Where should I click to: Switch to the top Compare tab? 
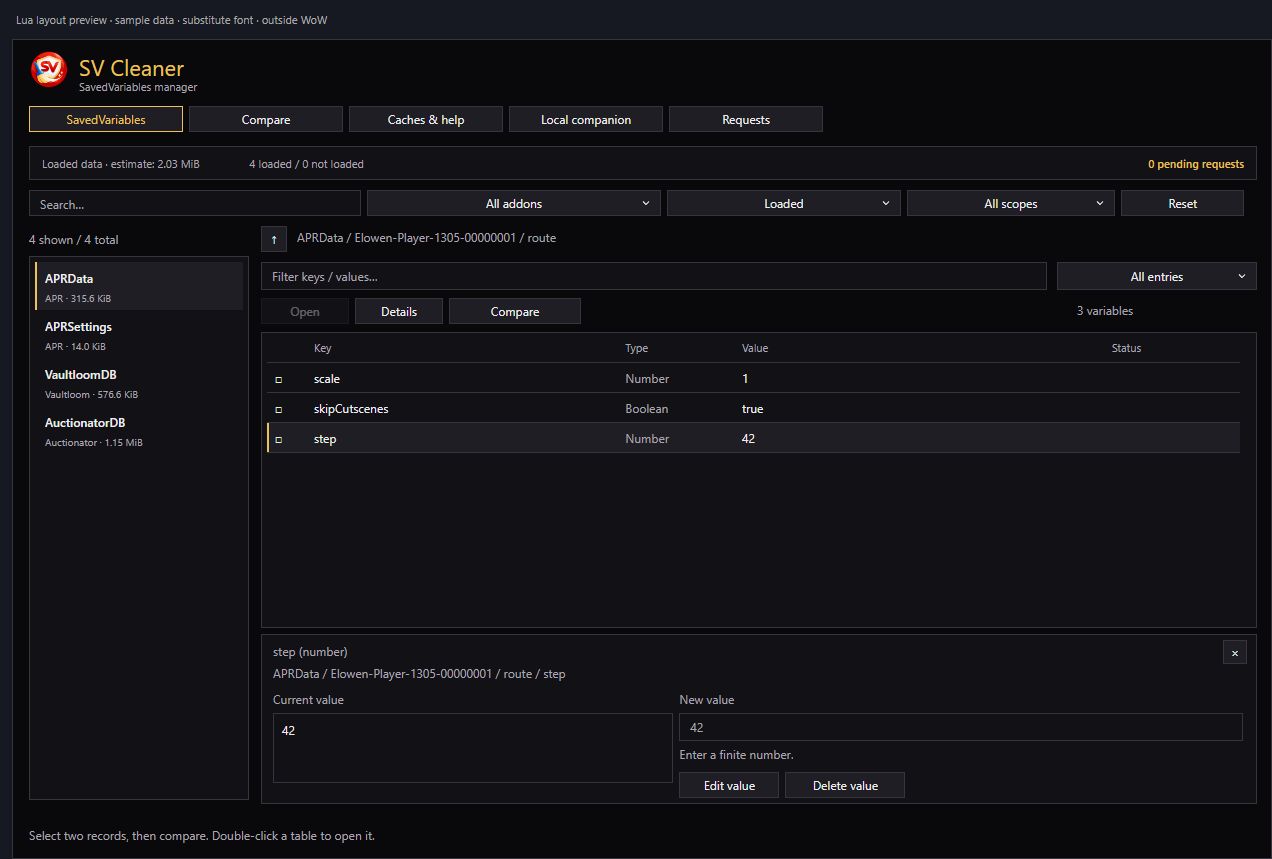coord(266,119)
